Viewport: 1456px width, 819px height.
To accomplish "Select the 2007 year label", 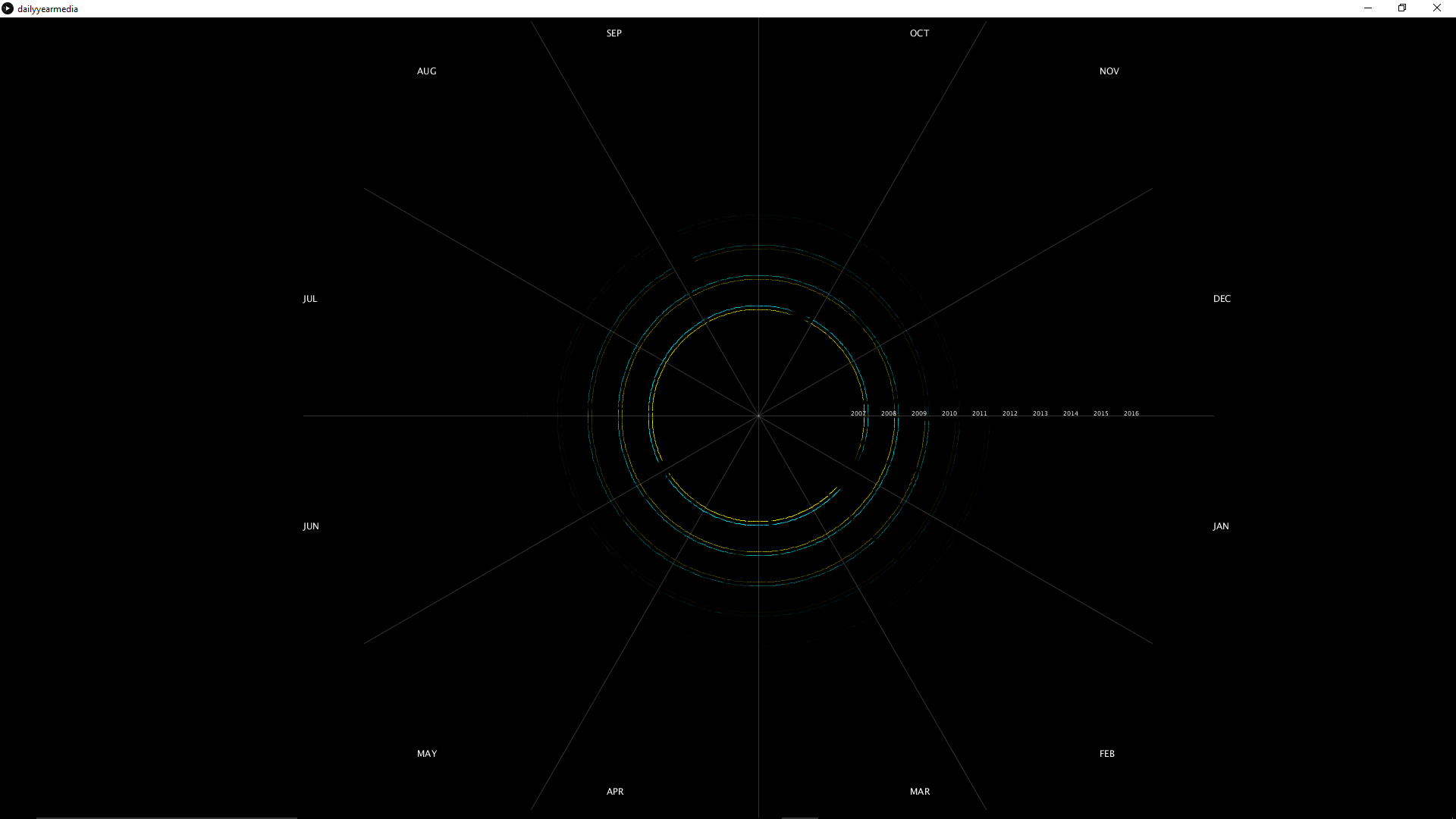I will coord(858,414).
